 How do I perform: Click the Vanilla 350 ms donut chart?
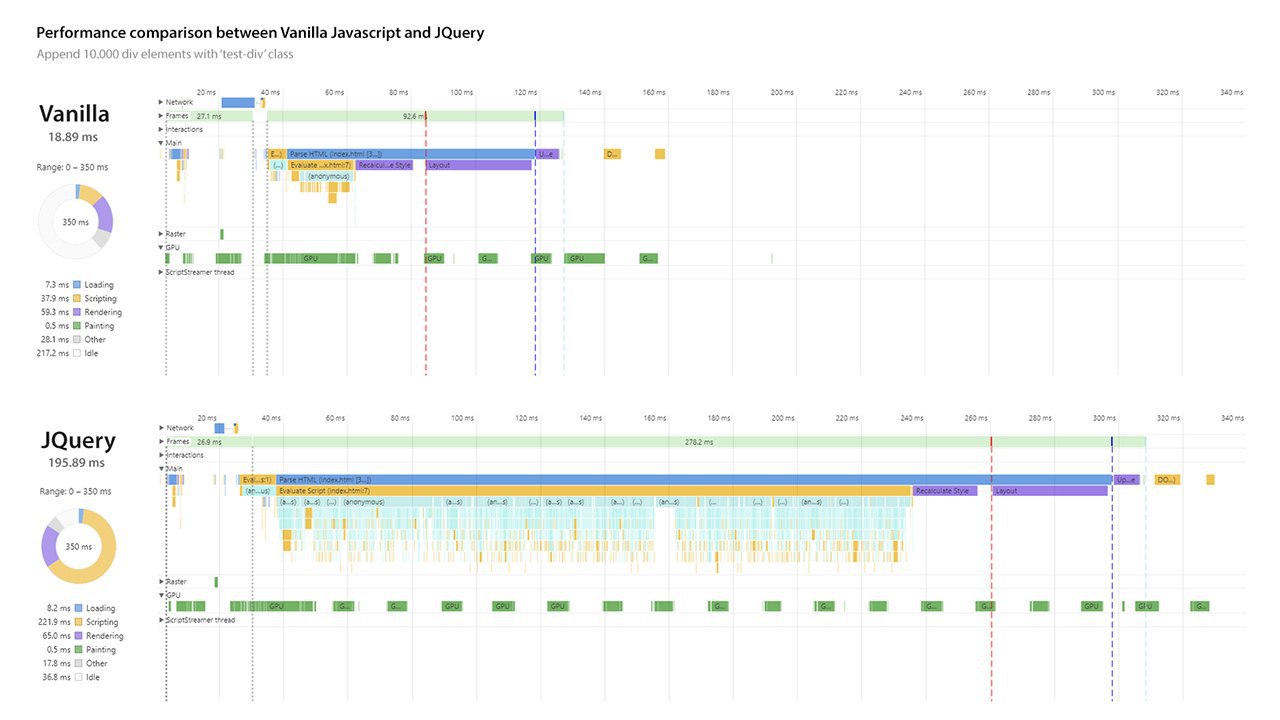[x=75, y=222]
